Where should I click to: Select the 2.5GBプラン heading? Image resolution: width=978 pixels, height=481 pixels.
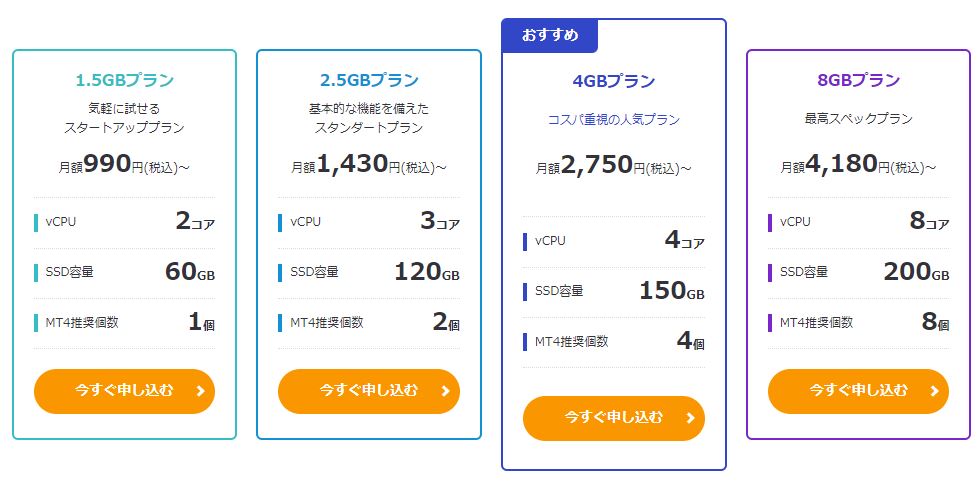[x=369, y=81]
